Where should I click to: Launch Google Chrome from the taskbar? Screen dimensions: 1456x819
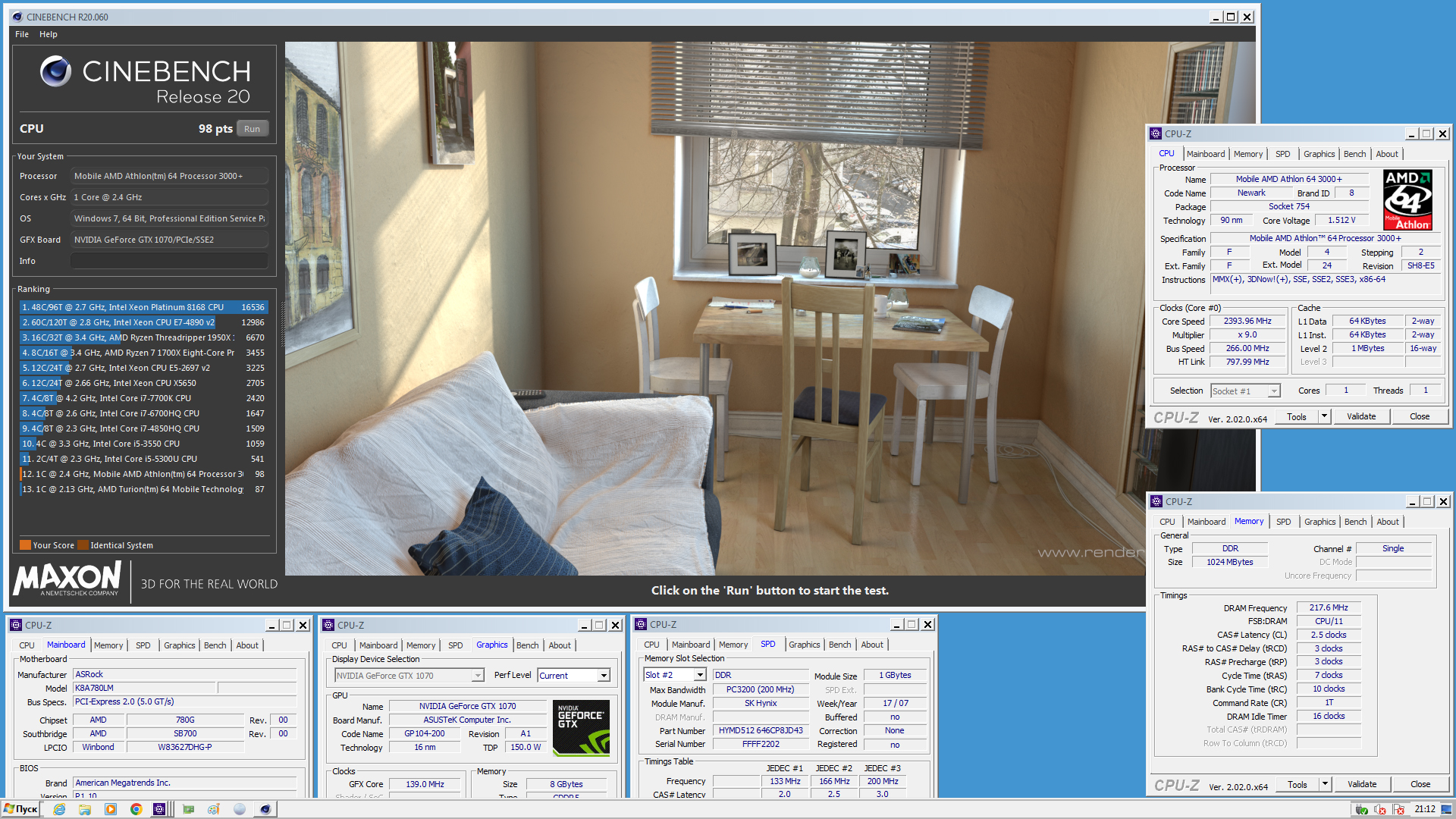click(136, 809)
